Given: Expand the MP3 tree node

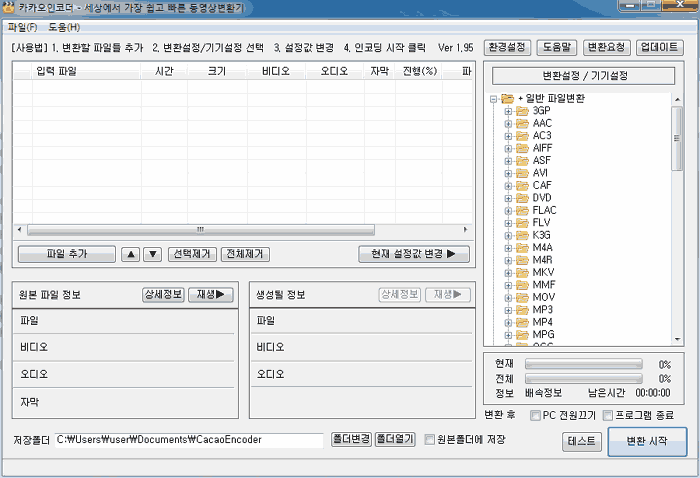Looking at the screenshot, I should point(508,310).
